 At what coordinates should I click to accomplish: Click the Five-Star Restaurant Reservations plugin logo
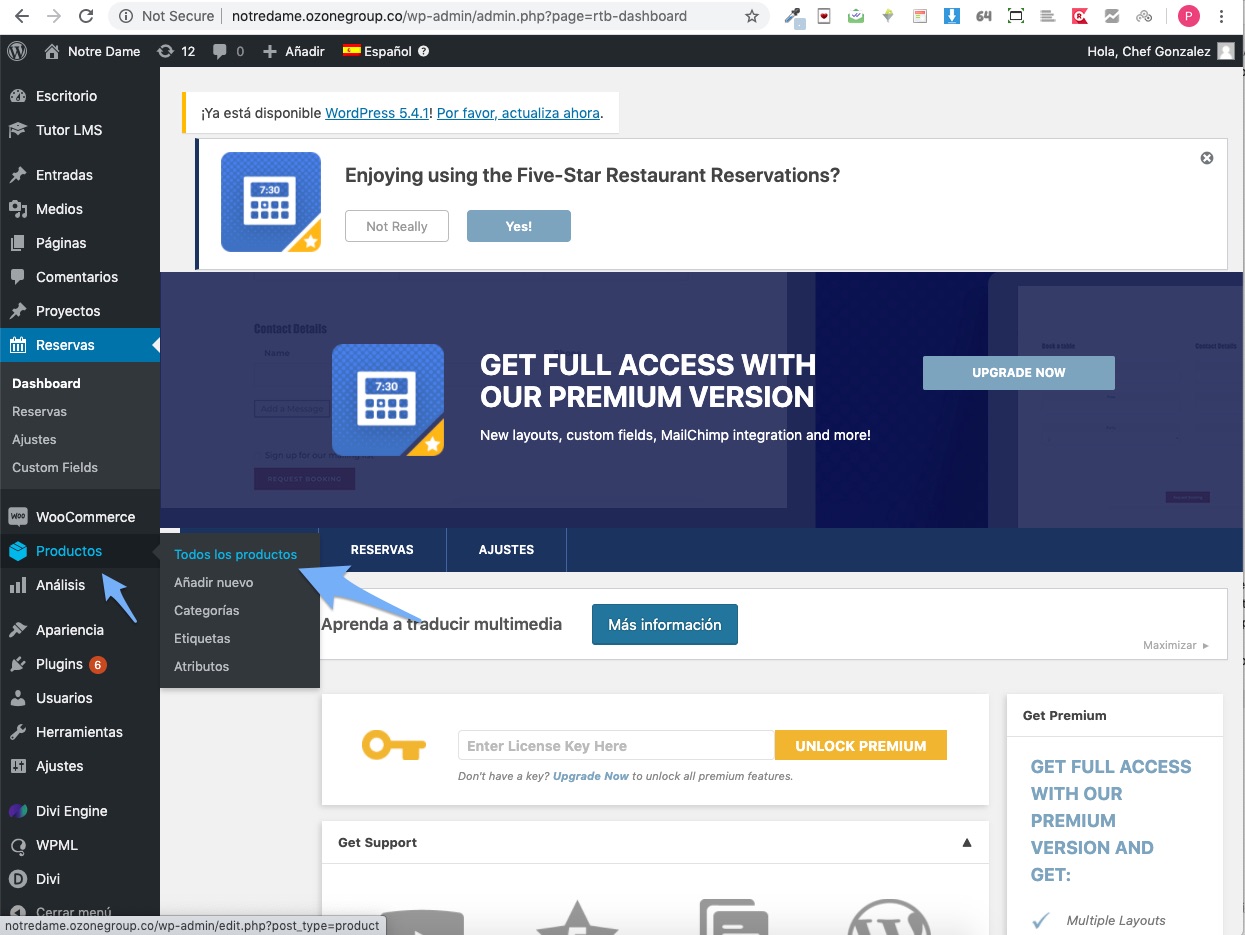point(271,202)
